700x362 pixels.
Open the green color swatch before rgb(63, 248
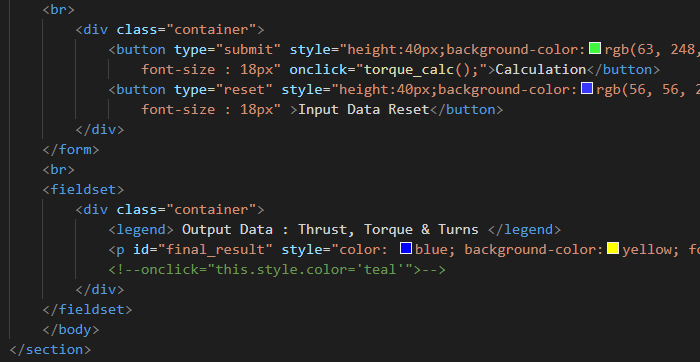tap(595, 48)
